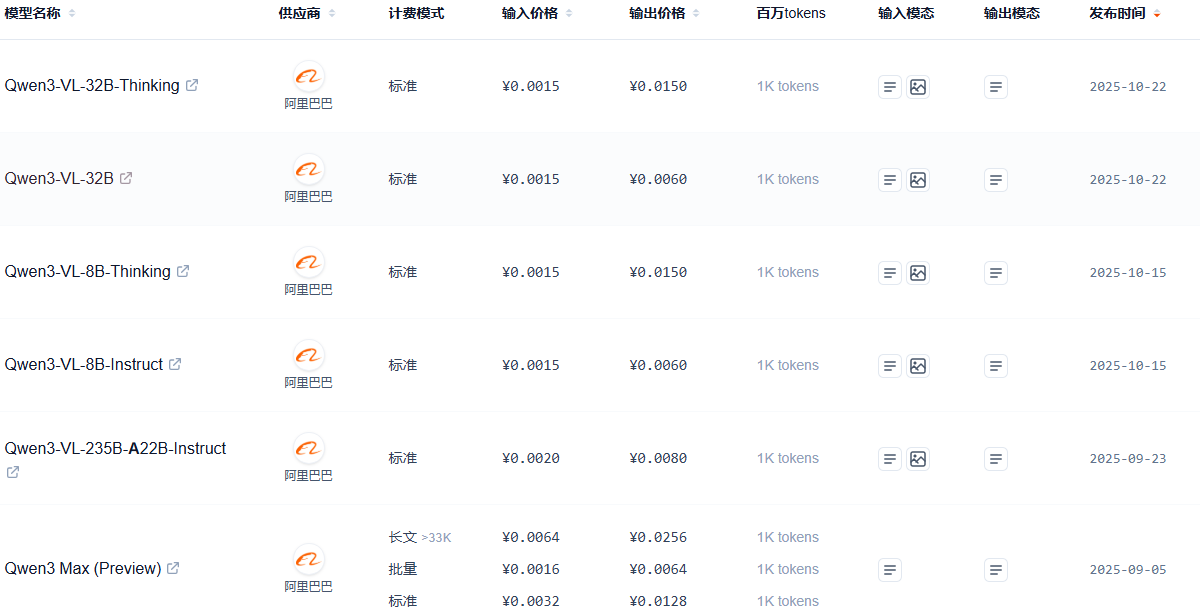Click input price ¥0.0064

(531, 537)
